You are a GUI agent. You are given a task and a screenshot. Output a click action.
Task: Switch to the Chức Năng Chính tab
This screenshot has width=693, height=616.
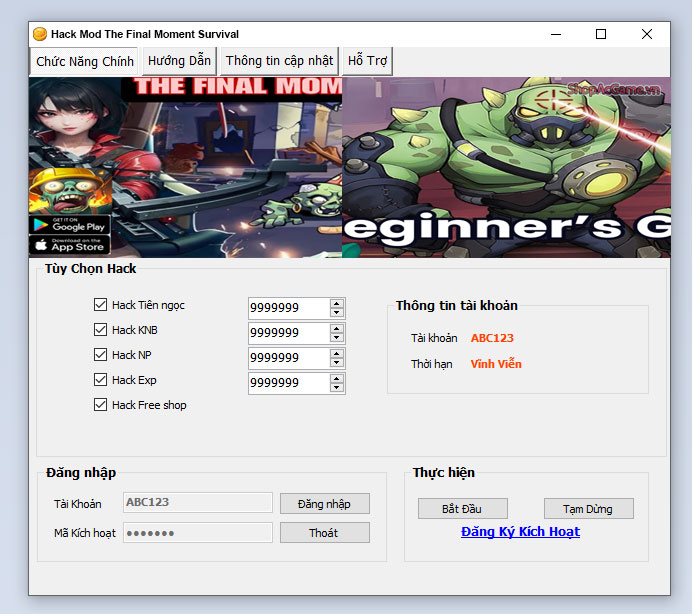[84, 61]
